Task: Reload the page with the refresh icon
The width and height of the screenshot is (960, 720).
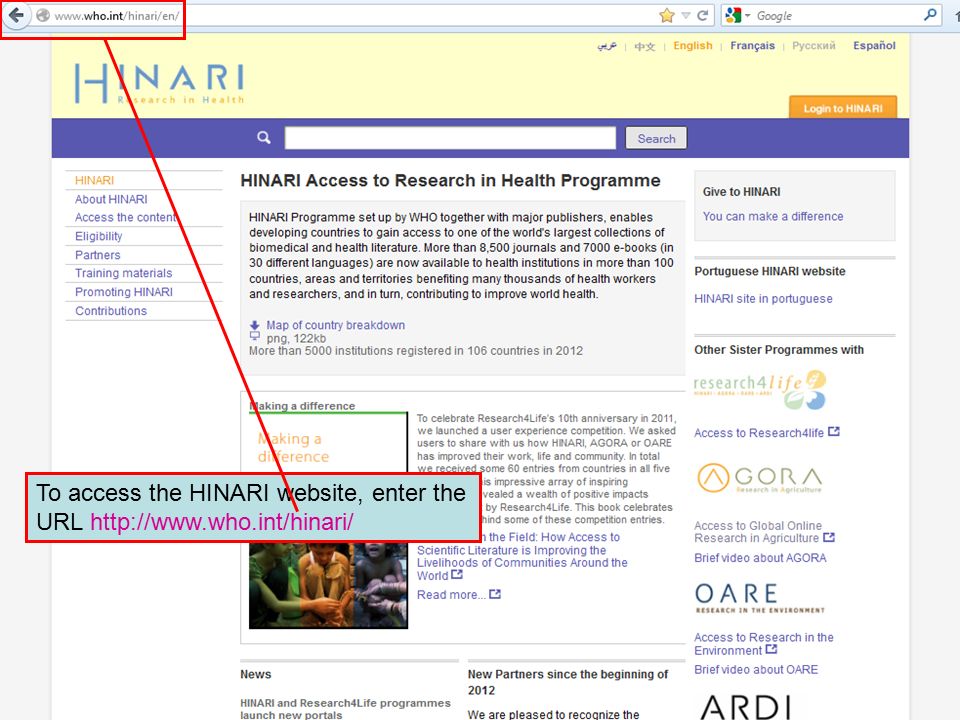Action: 703,15
